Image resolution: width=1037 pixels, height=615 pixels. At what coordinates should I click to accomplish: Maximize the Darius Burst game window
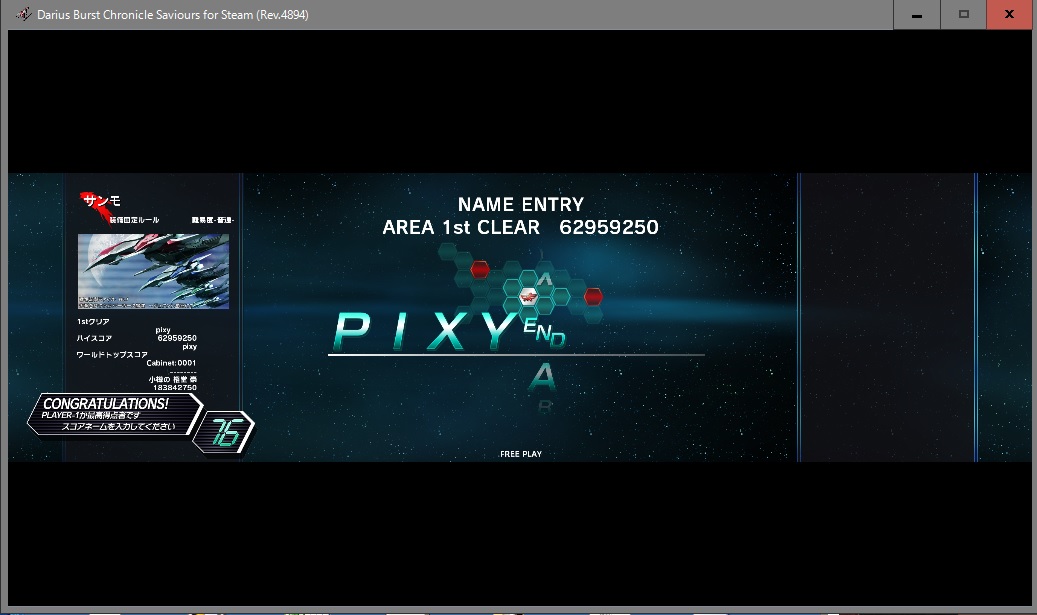pos(963,14)
